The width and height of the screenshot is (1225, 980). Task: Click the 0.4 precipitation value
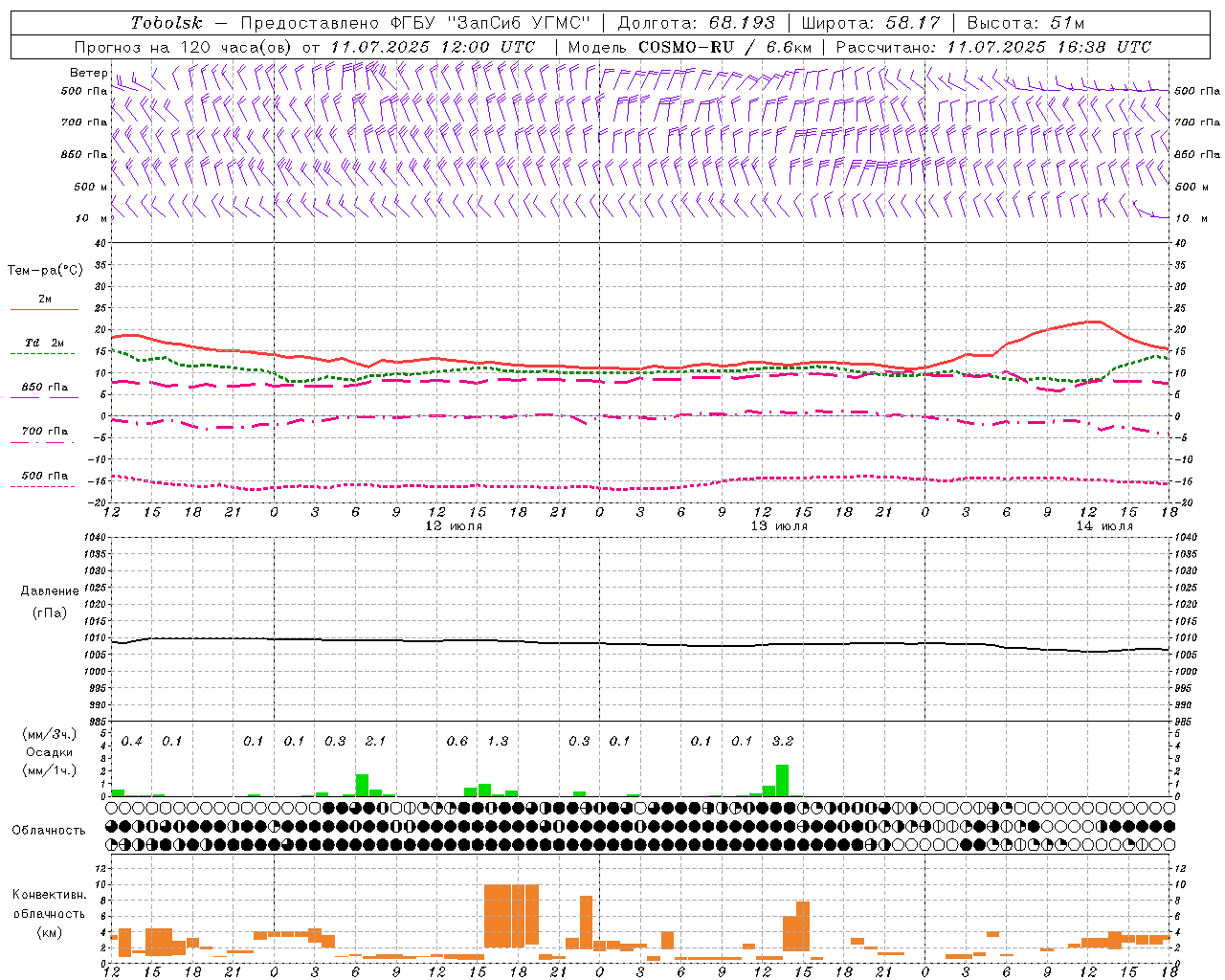pyautogui.click(x=132, y=741)
